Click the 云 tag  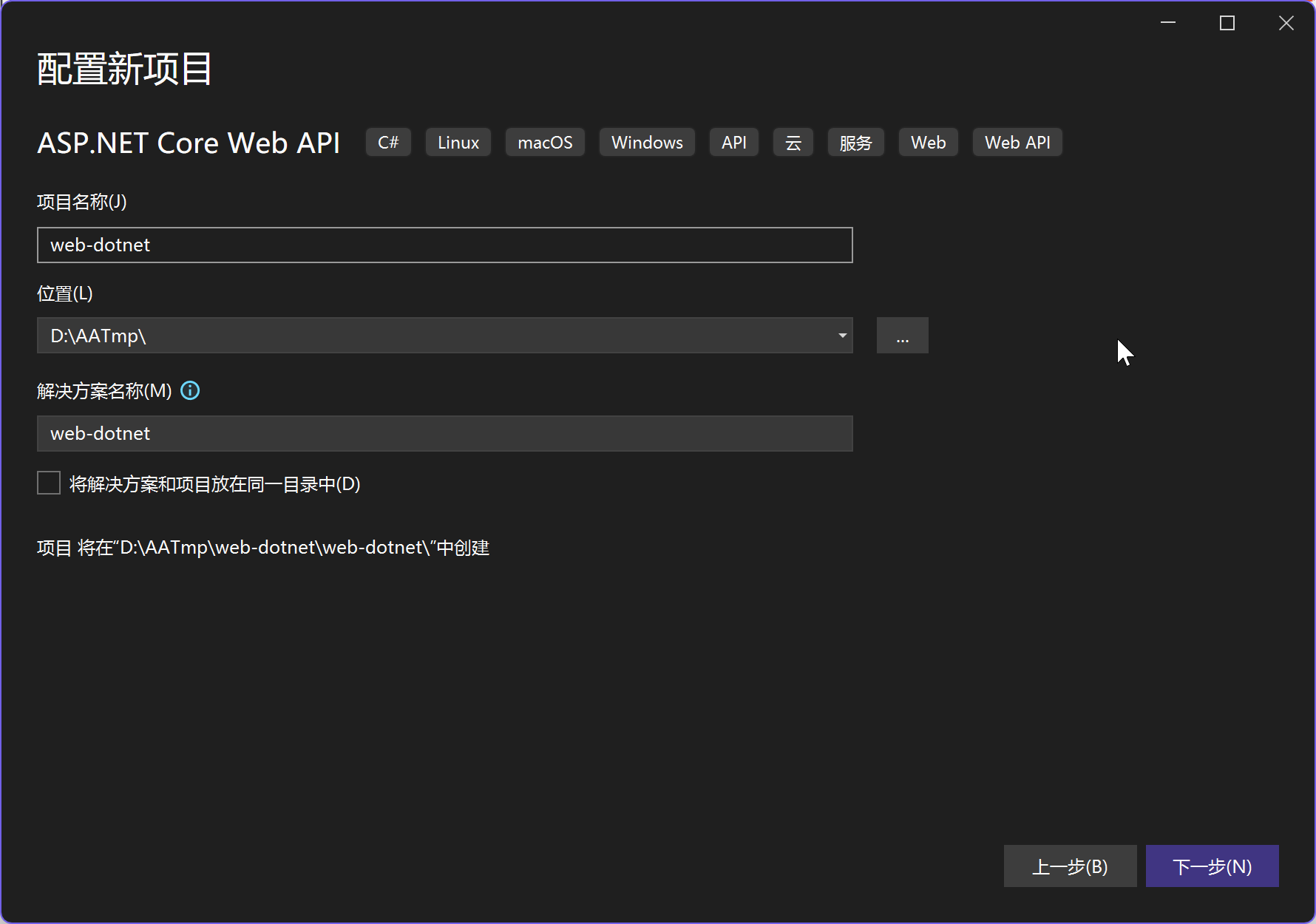point(793,142)
